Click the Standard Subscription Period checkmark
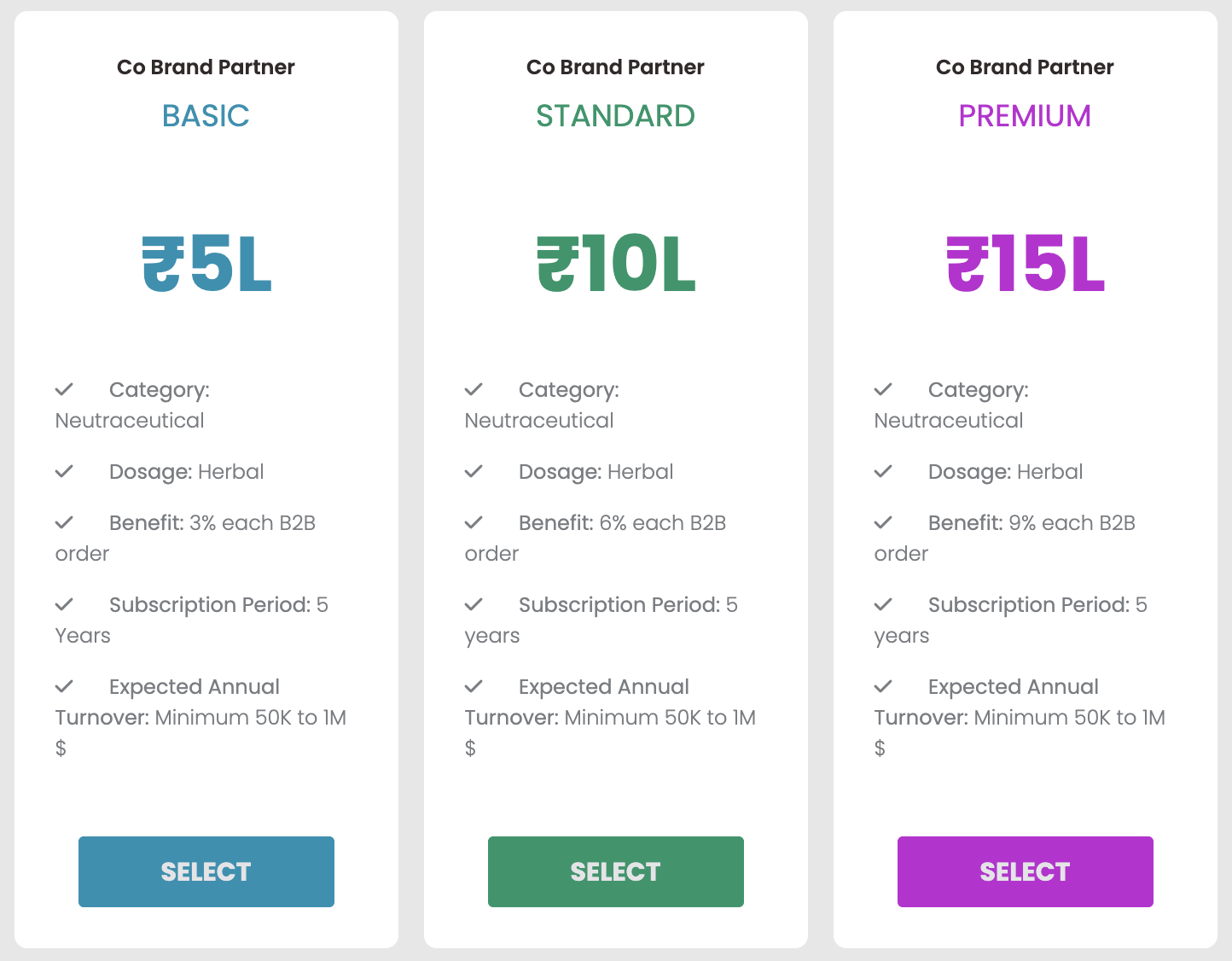The height and width of the screenshot is (961, 1232). click(474, 605)
